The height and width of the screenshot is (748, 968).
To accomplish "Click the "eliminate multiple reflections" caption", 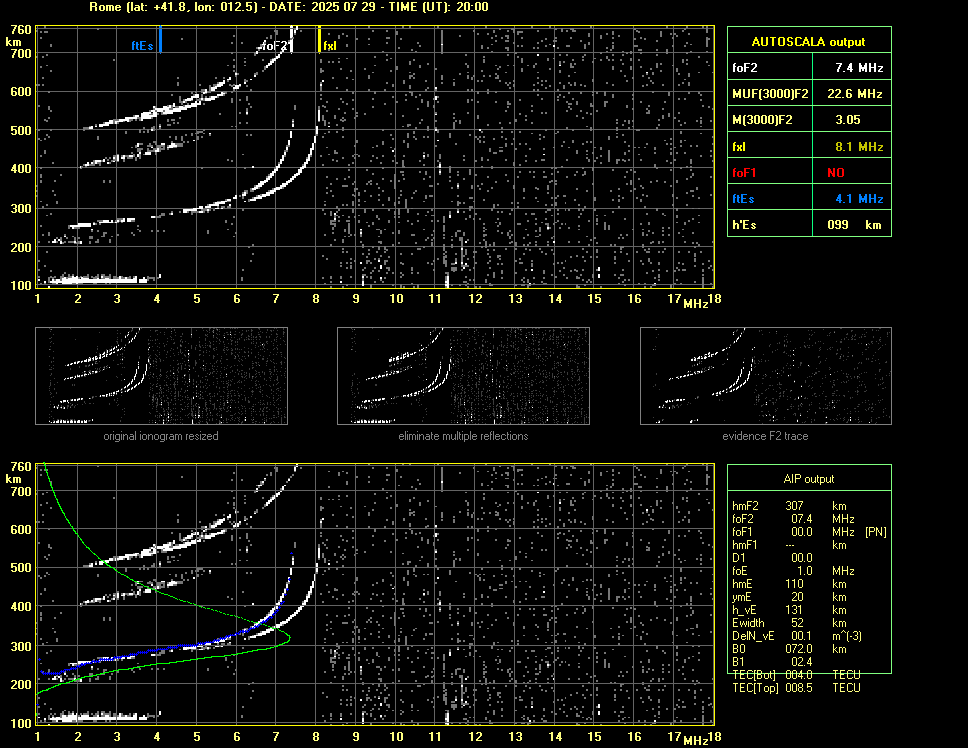I will [463, 436].
